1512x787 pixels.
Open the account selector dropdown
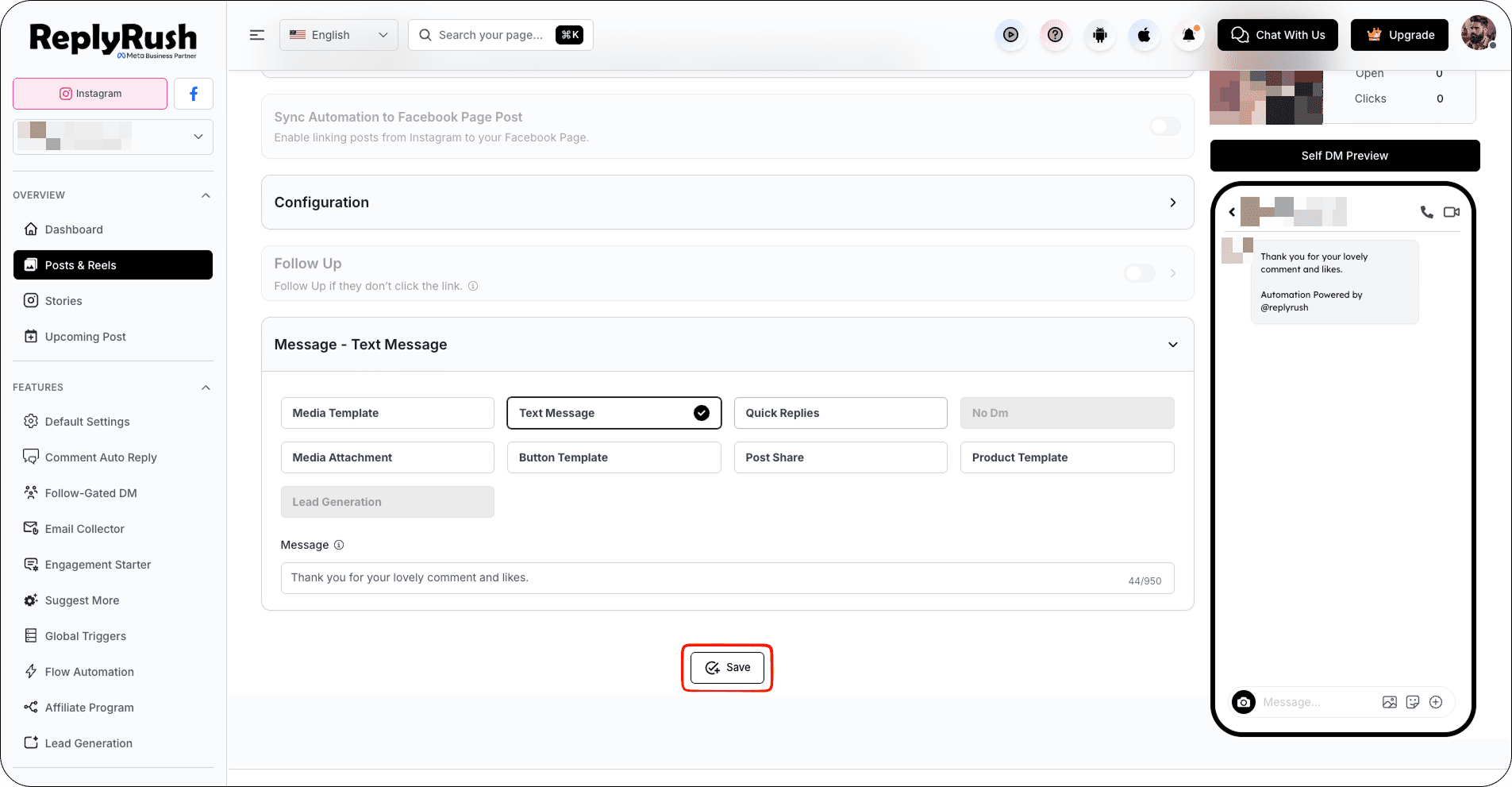[113, 137]
